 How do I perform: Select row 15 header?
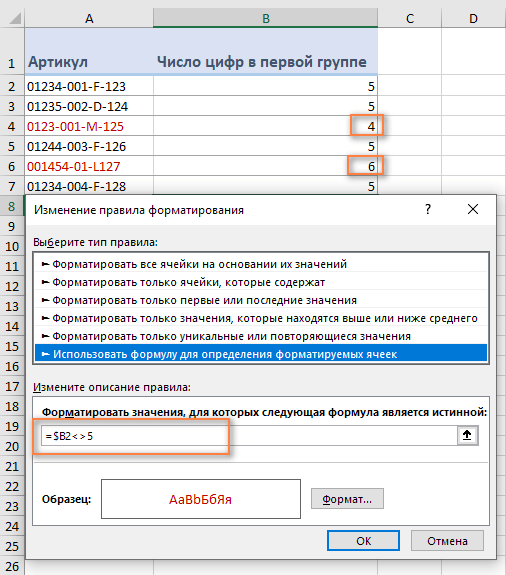[x=12, y=346]
